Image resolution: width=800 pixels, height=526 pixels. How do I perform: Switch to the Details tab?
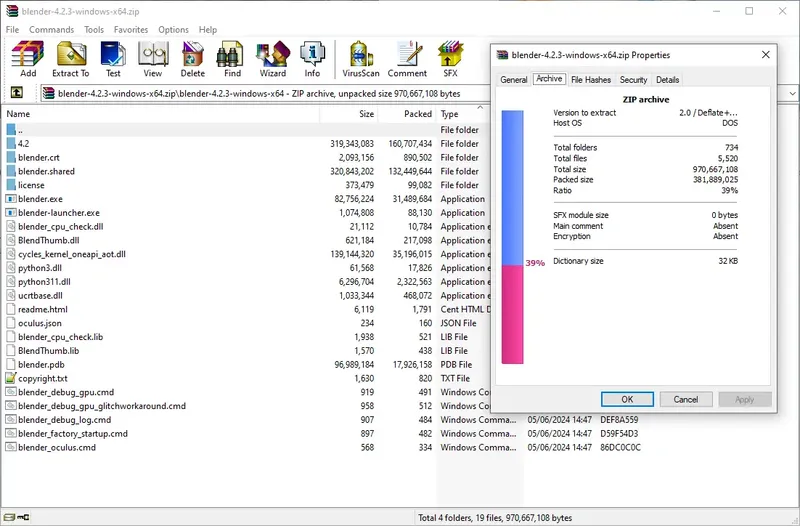point(667,80)
